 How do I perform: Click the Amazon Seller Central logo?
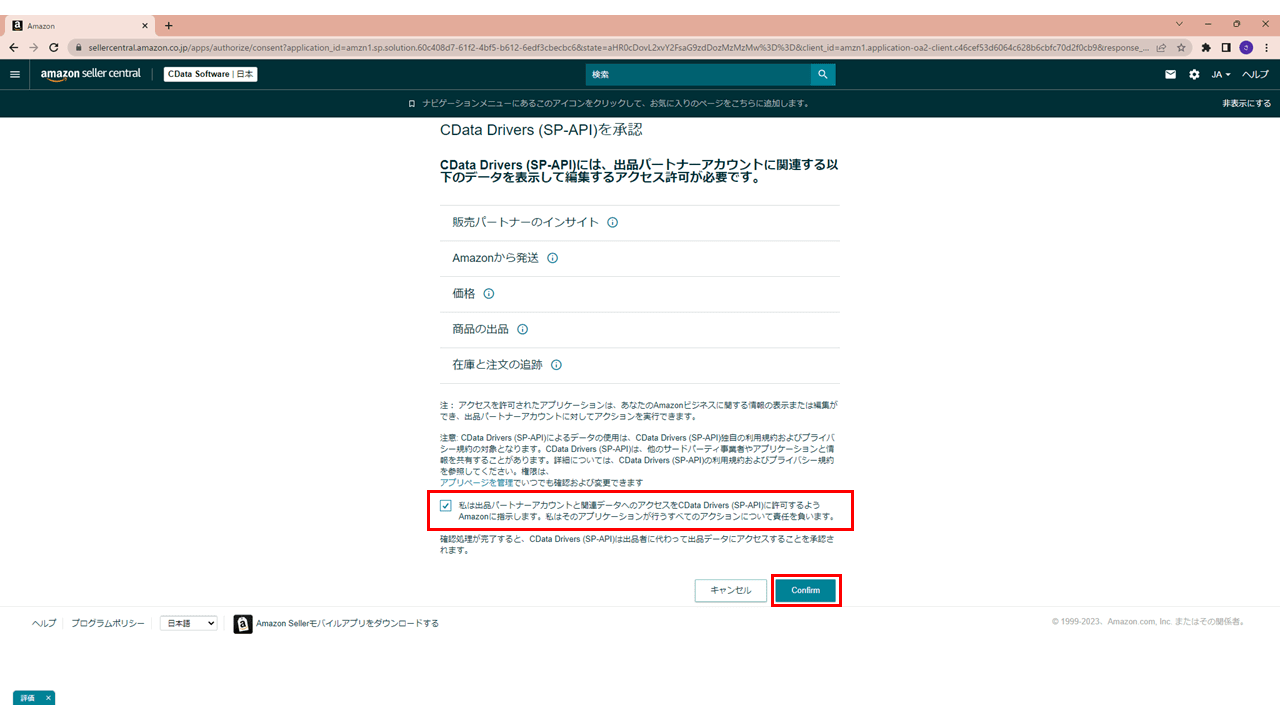tap(91, 74)
